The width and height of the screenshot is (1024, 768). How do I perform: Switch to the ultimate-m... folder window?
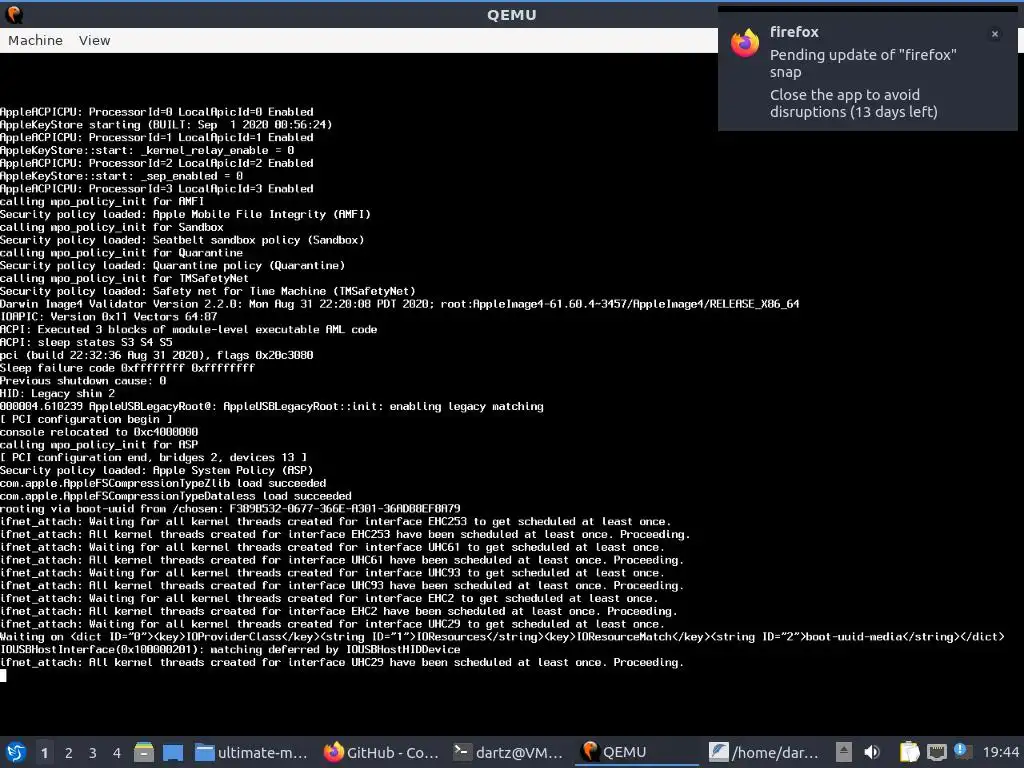(x=251, y=752)
